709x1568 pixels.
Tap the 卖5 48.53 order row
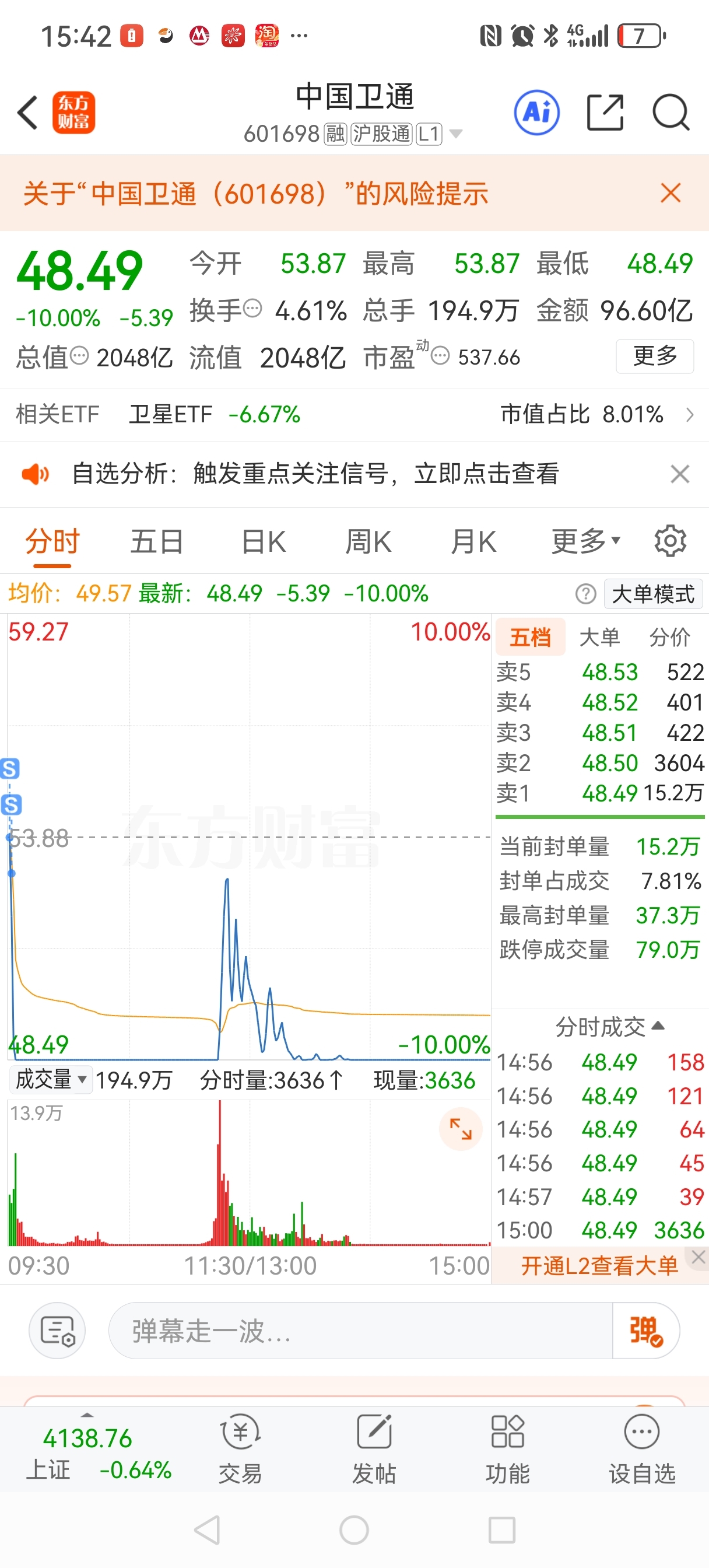(x=600, y=672)
